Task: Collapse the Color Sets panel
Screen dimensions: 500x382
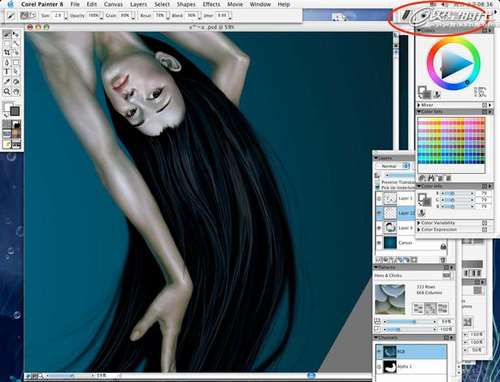Action: click(x=419, y=112)
